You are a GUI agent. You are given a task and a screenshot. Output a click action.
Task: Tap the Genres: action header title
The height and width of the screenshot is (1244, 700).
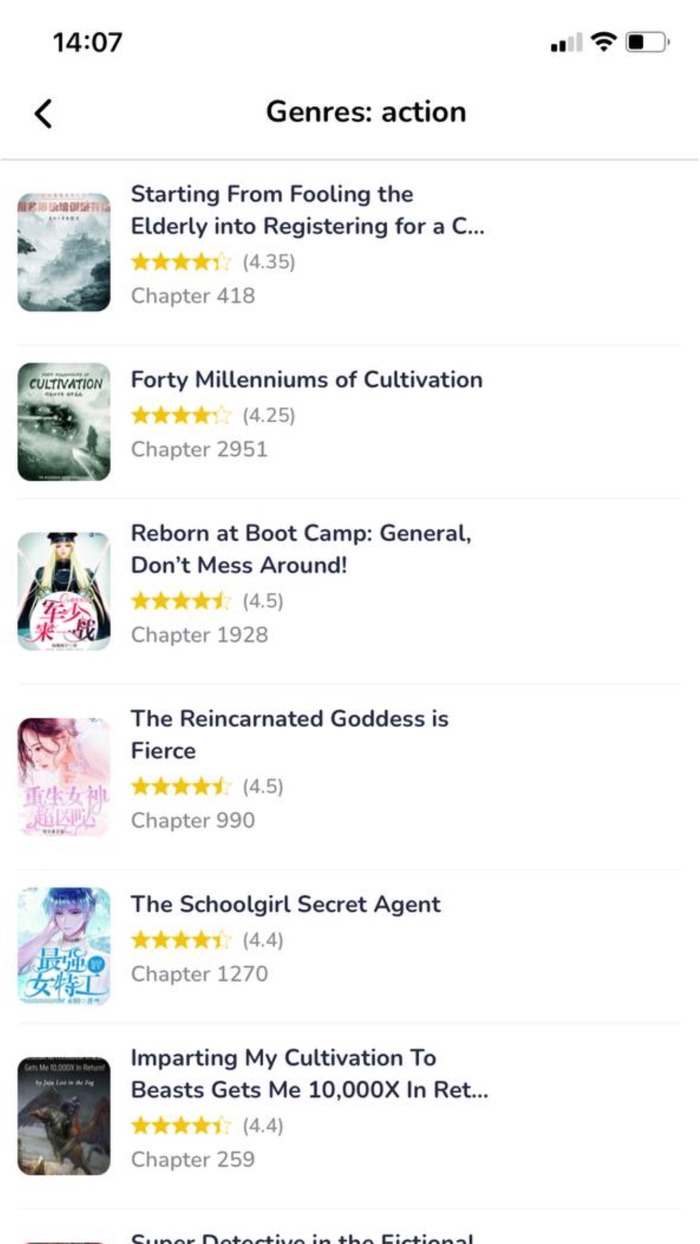[366, 112]
